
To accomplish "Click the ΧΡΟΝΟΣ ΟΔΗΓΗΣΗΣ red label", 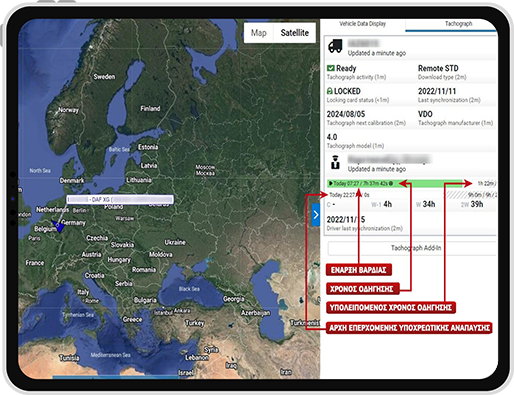I will click(362, 289).
